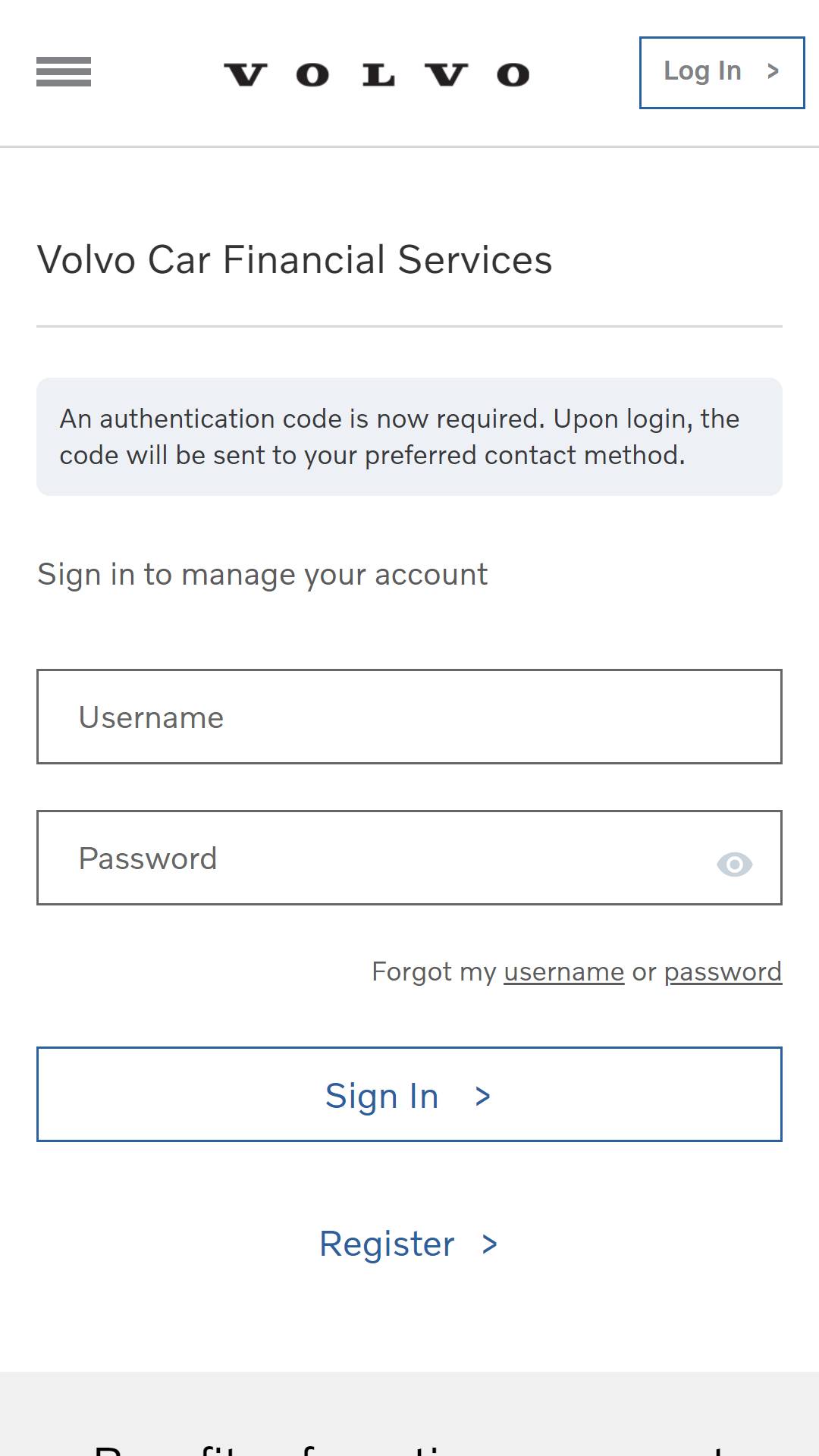Viewport: 819px width, 1456px height.
Task: Follow the forgot password link
Action: click(723, 971)
